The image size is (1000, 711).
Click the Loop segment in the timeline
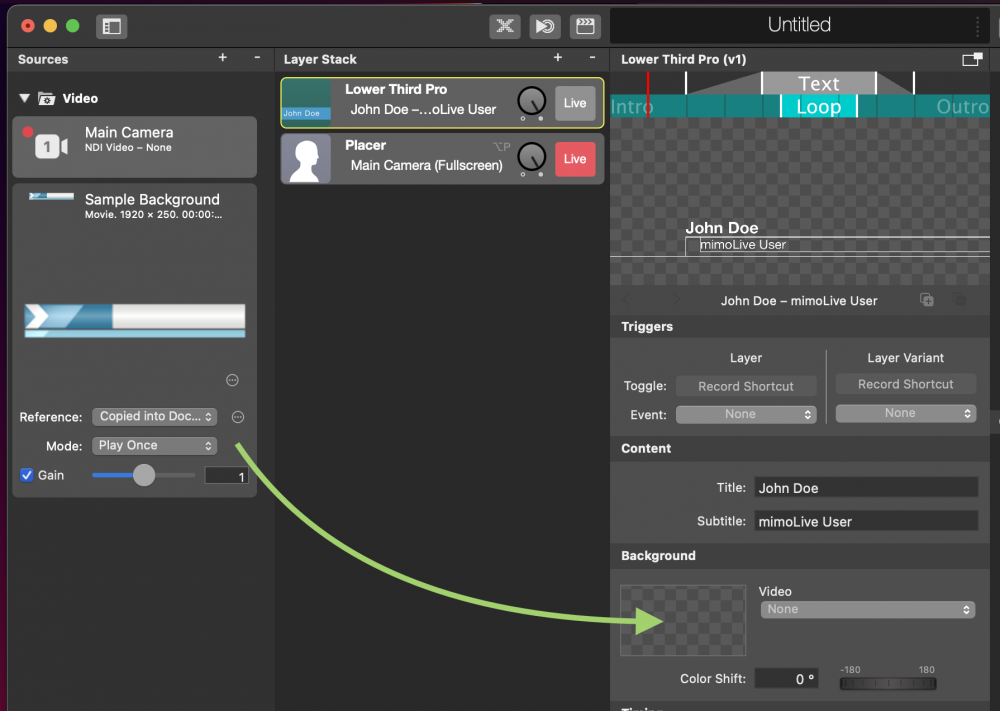pos(819,106)
